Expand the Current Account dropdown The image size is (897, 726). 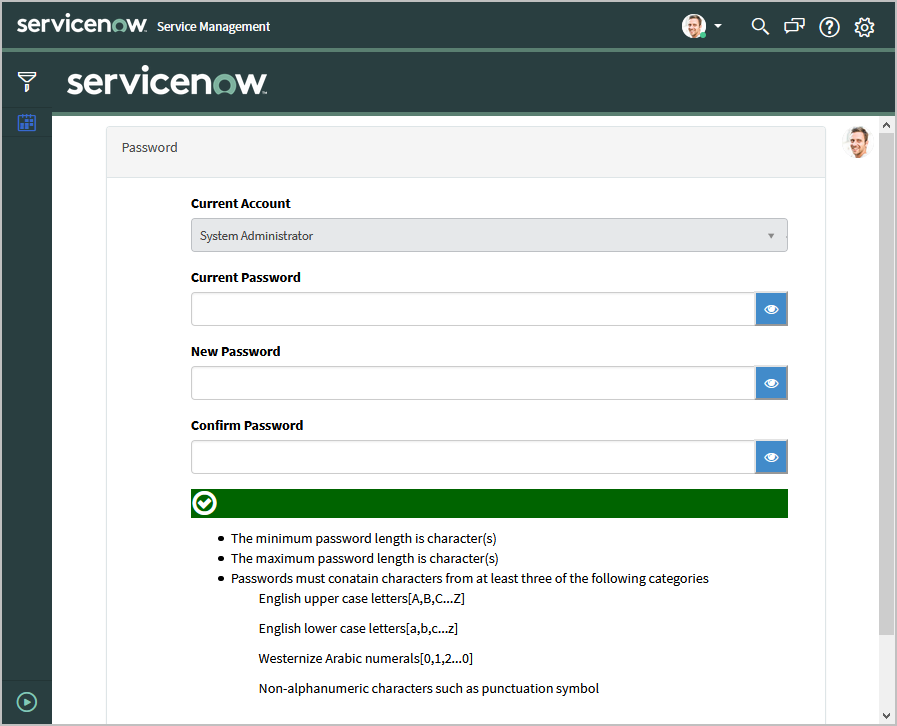point(489,235)
